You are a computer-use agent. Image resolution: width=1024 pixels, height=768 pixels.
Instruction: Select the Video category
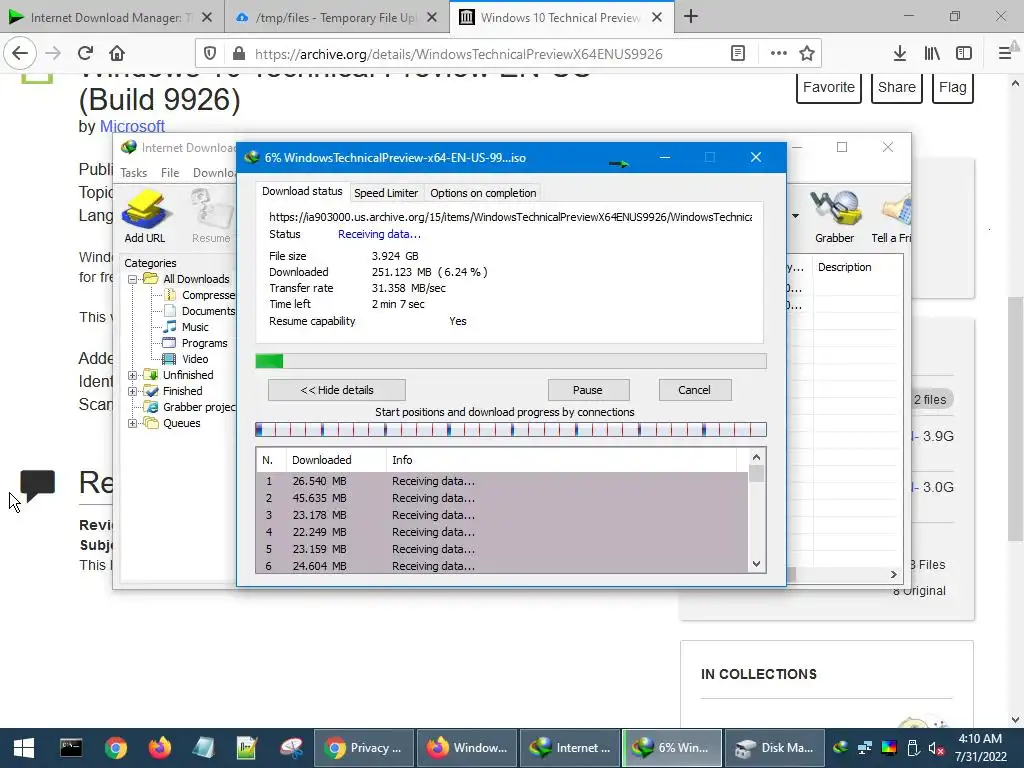click(195, 359)
